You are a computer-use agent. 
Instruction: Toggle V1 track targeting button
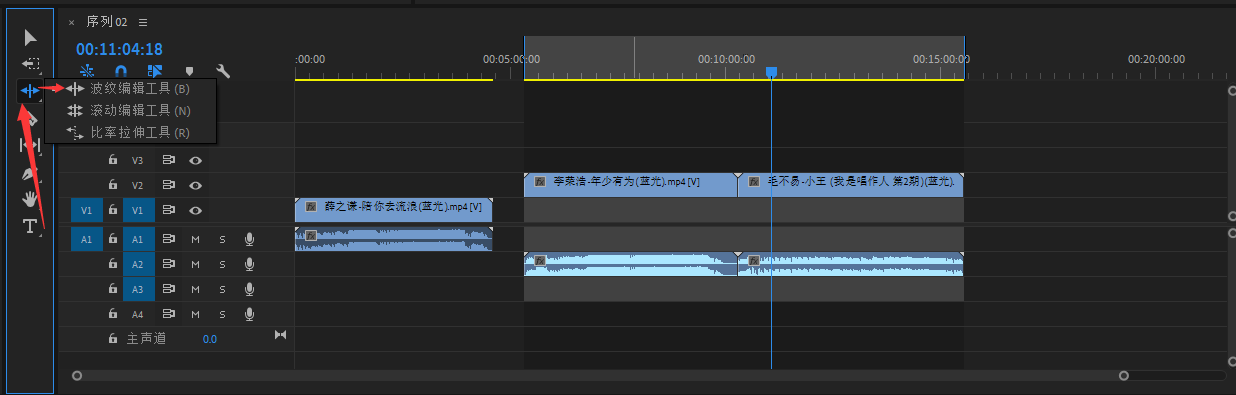[138, 210]
